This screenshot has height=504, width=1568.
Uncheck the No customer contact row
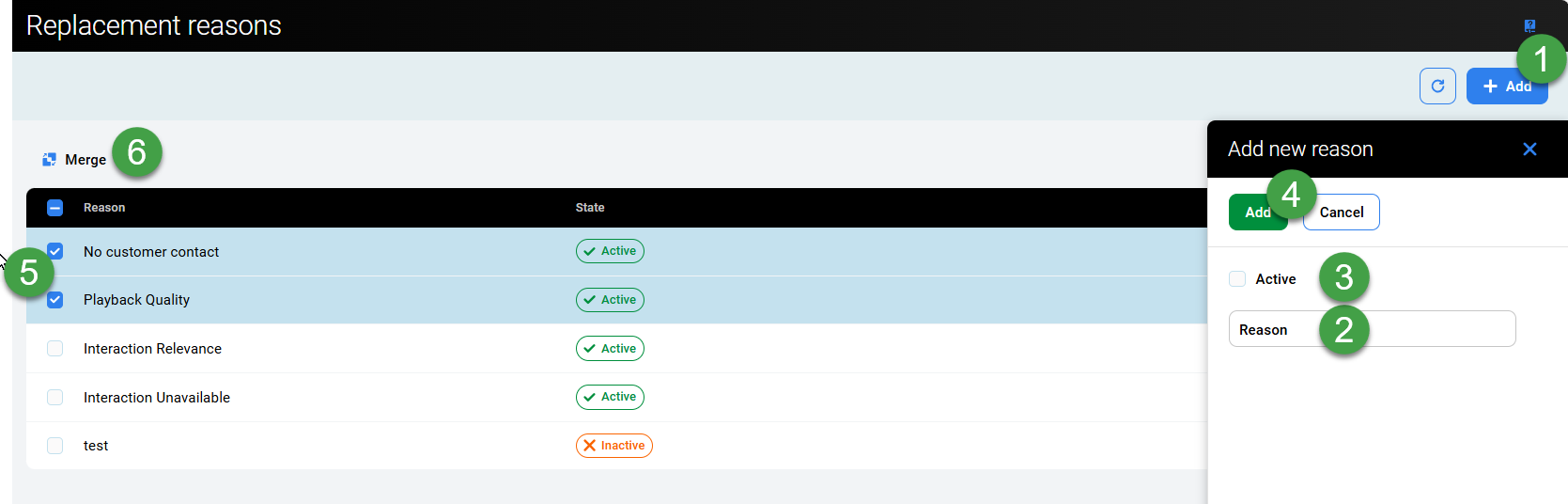[x=55, y=251]
